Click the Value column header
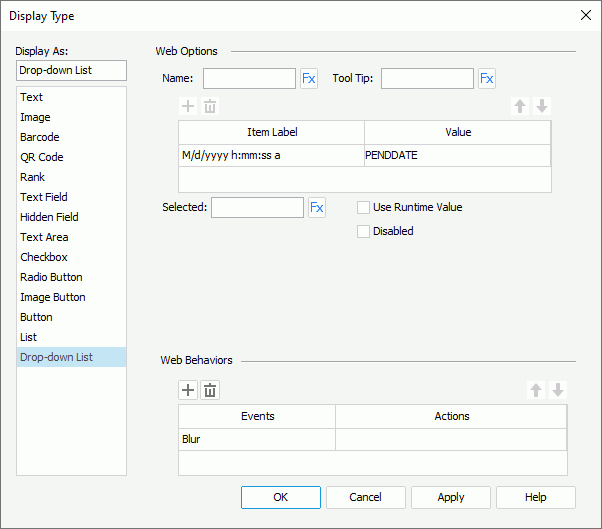 click(x=458, y=132)
